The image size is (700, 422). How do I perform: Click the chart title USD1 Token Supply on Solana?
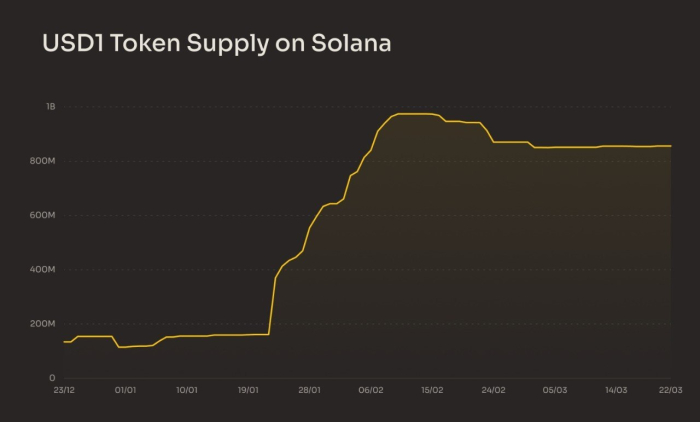pos(215,44)
